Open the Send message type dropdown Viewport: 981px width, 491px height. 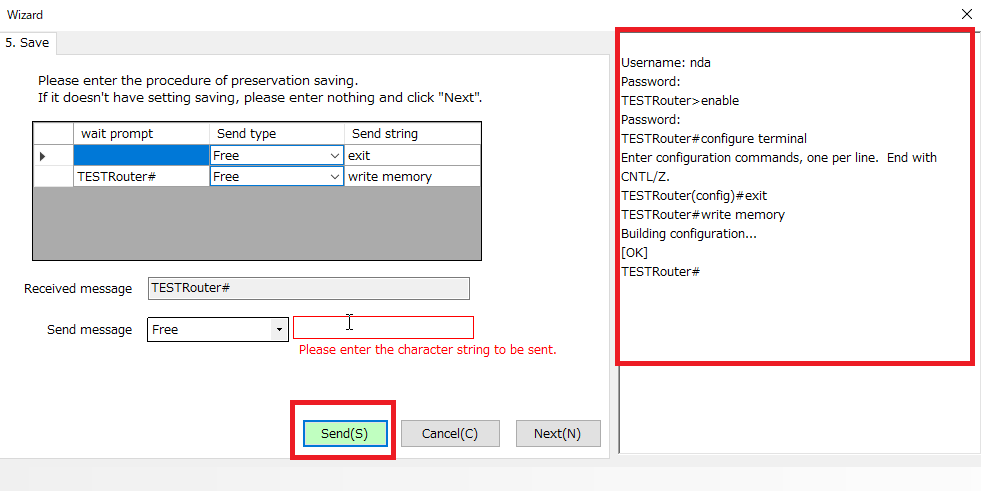[x=279, y=329]
